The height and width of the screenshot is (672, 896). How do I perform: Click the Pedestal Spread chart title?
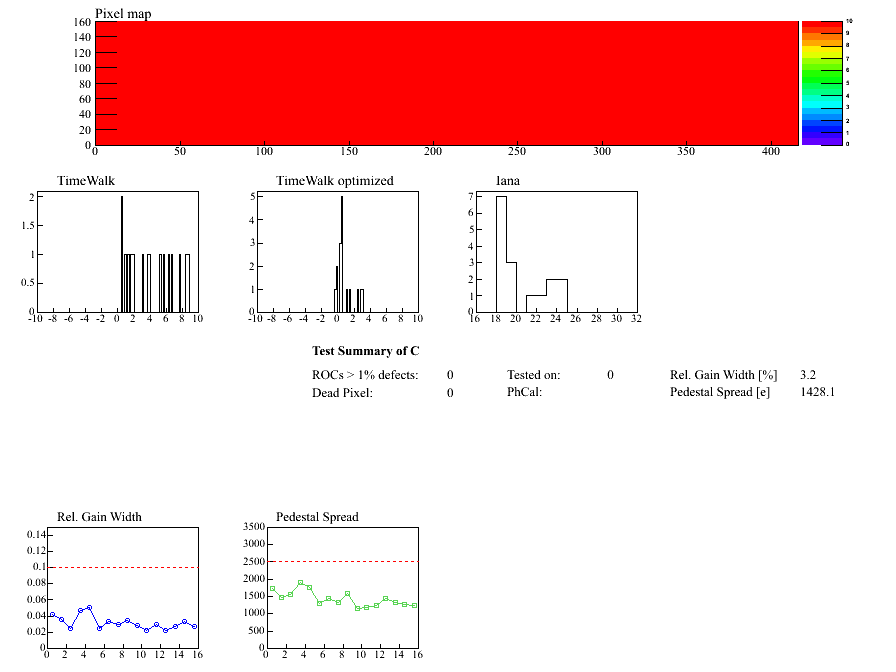[x=317, y=517]
